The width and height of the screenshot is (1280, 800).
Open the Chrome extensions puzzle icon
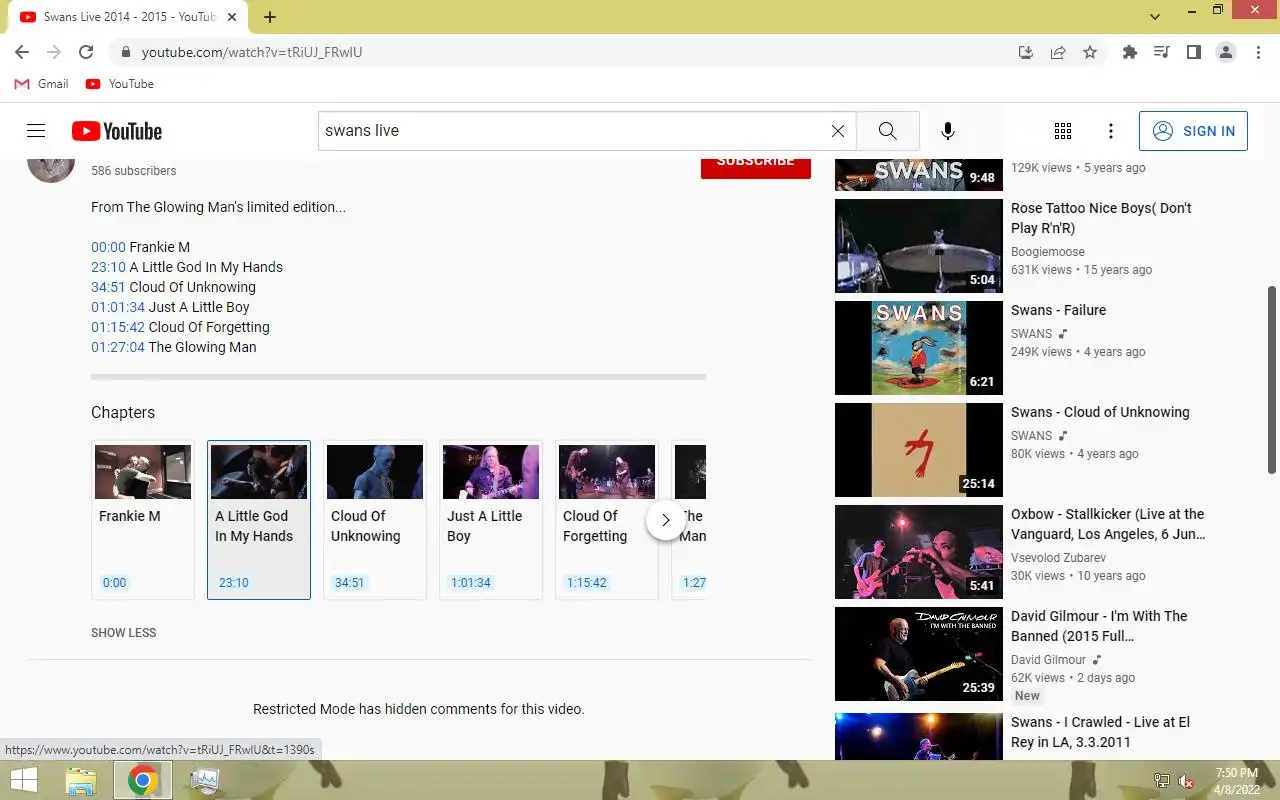tap(1130, 52)
